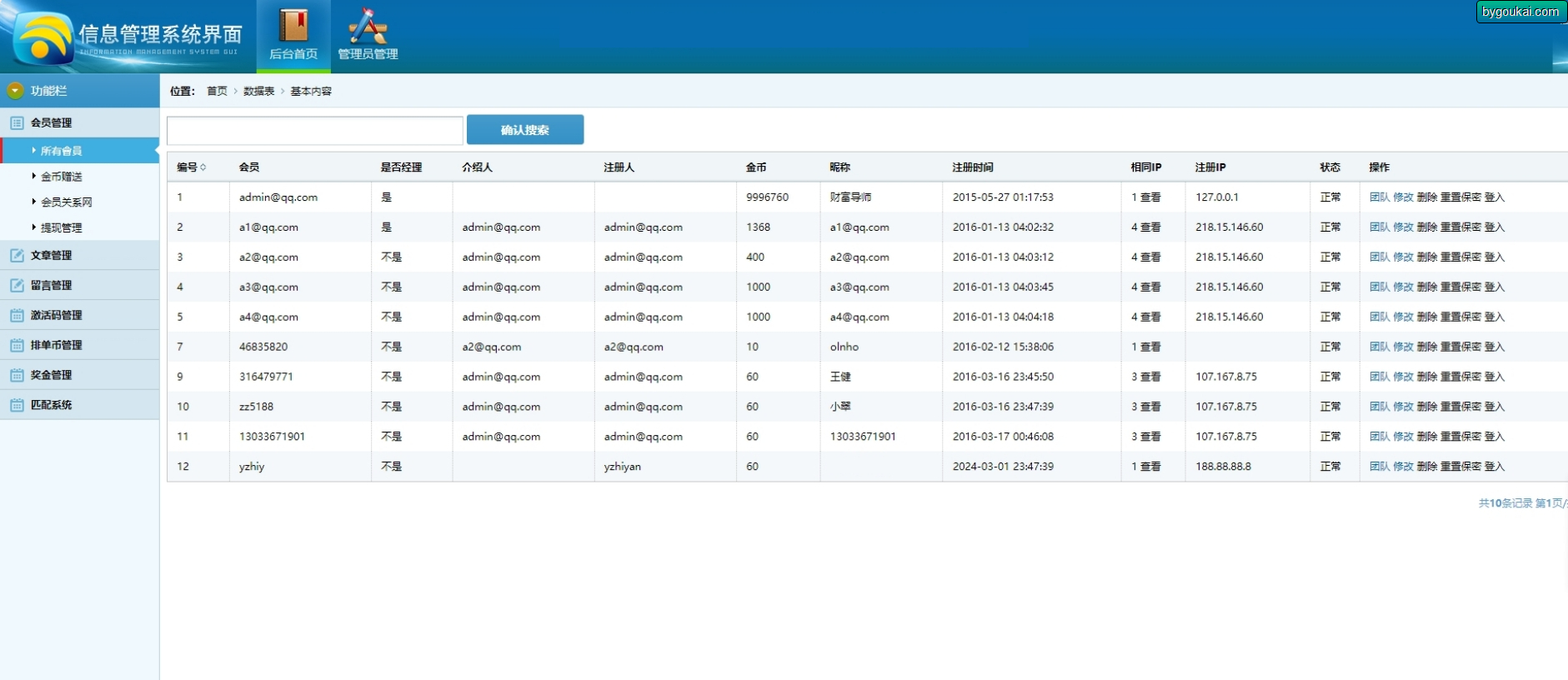Viewport: 1568px width, 680px height.
Task: Click the 奖金管理 calendar icon
Action: 17,376
